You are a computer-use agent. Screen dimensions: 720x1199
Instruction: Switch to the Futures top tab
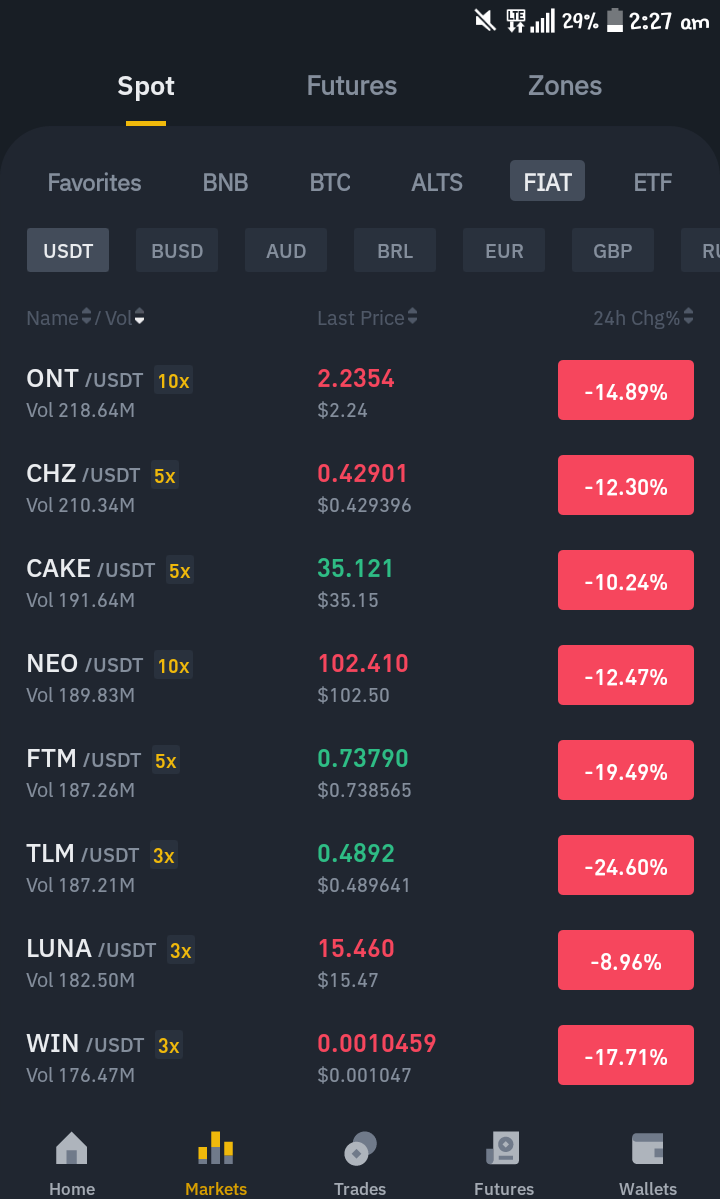tap(352, 86)
